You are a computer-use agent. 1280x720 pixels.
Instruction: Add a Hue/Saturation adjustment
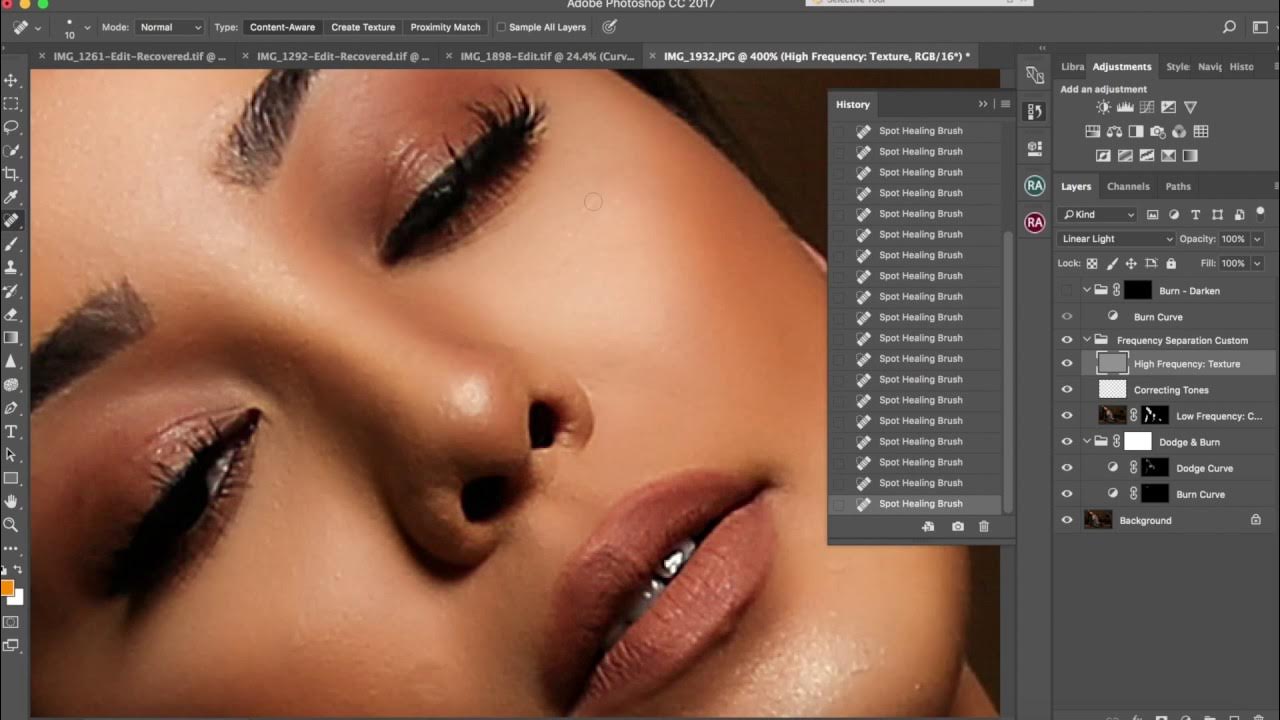[x=1093, y=131]
